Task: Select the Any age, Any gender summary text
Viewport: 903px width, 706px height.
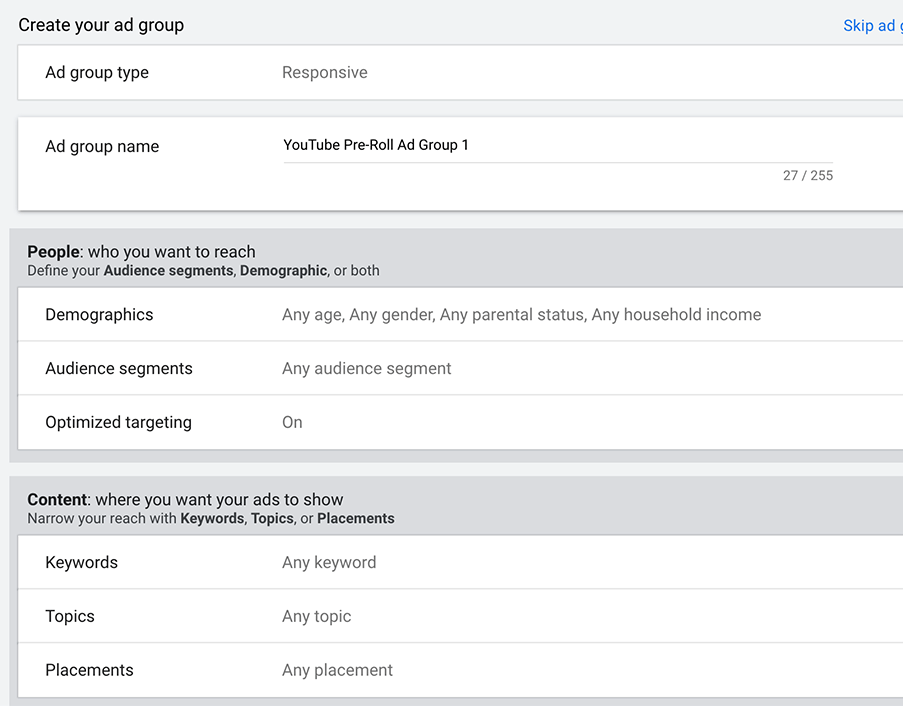Action: pyautogui.click(x=521, y=315)
